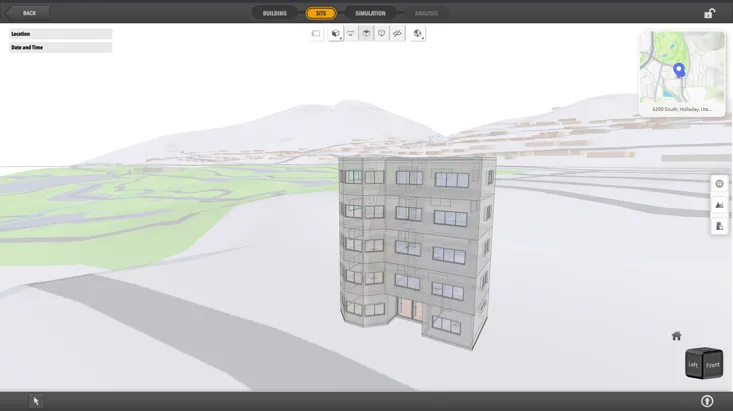Screen dimensions: 733x411
Task: Select the pointer tool in bottom bar
Action: point(36,401)
